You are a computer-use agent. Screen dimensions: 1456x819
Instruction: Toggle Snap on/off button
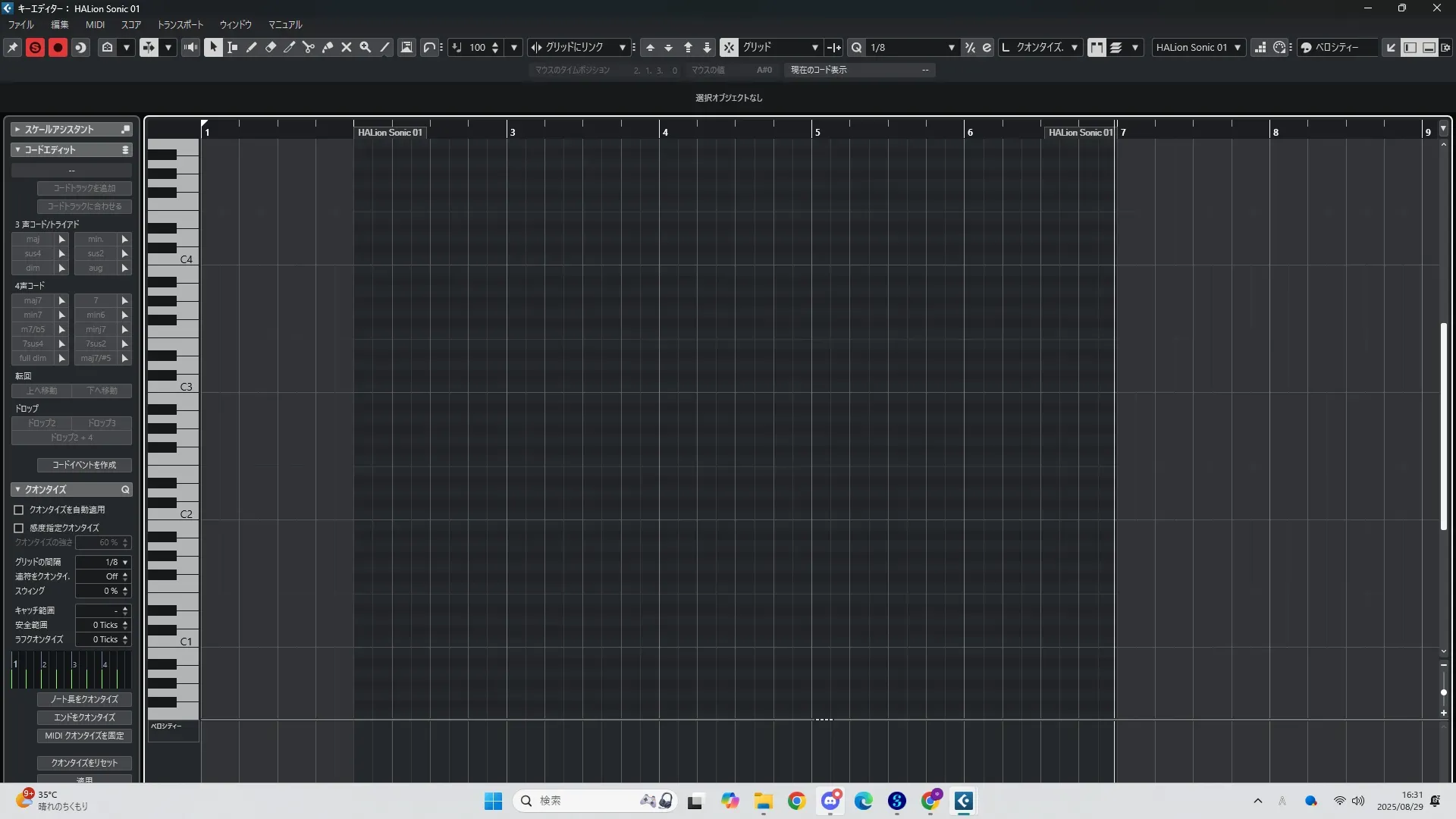(729, 47)
